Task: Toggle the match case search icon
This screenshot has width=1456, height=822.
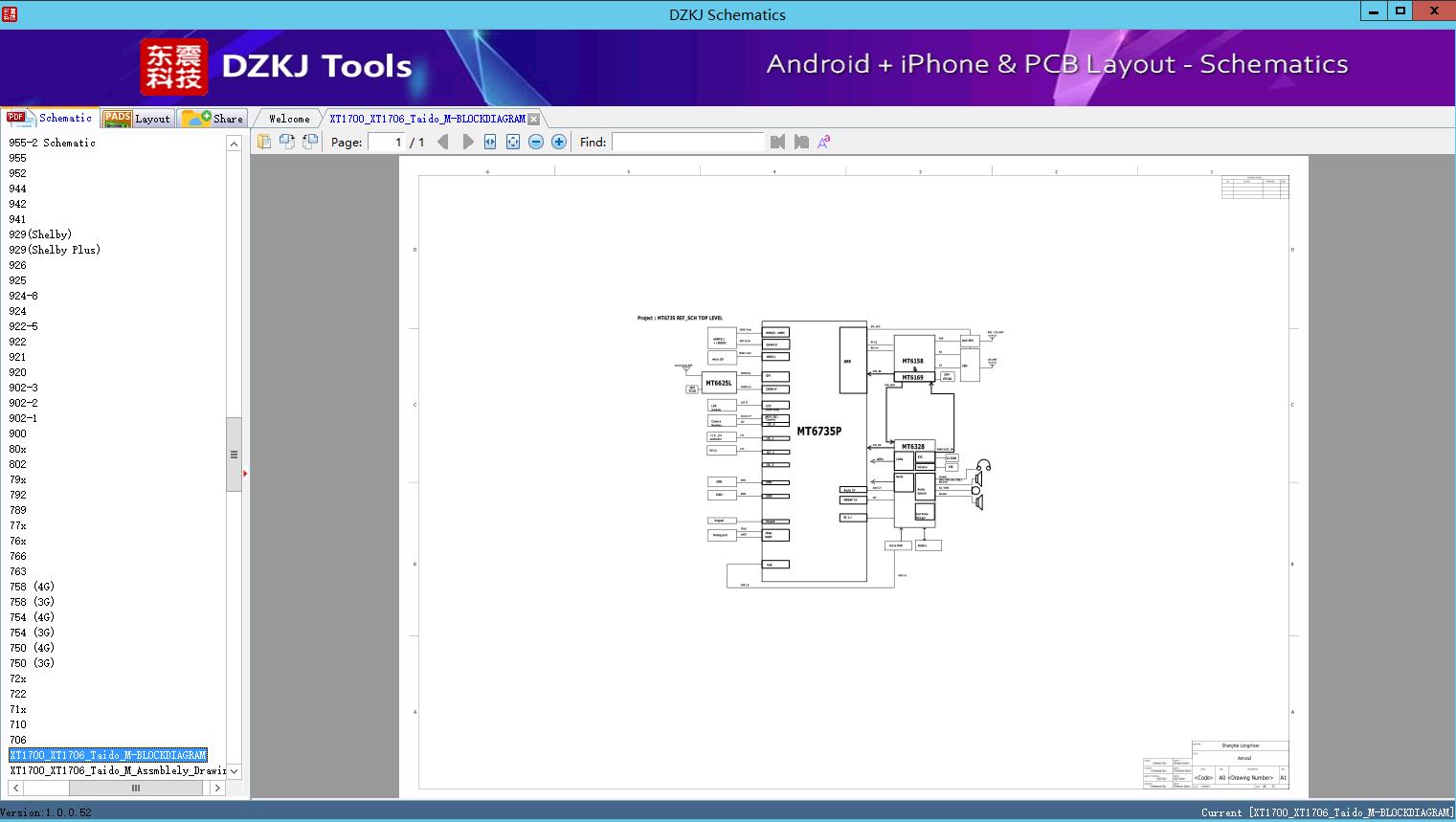Action: (x=823, y=142)
